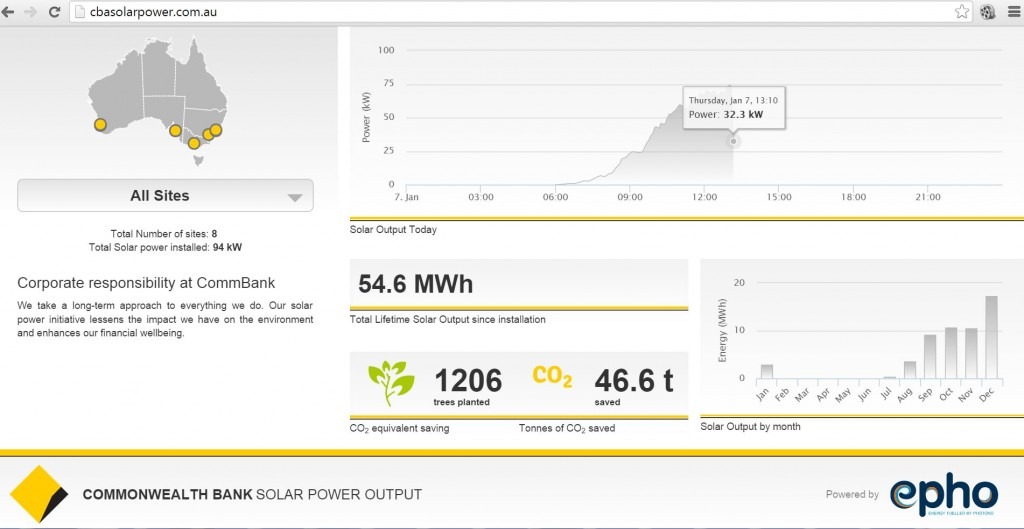The height and width of the screenshot is (529, 1024).
Task: Select the Western Australia site marker
Action: tap(100, 124)
